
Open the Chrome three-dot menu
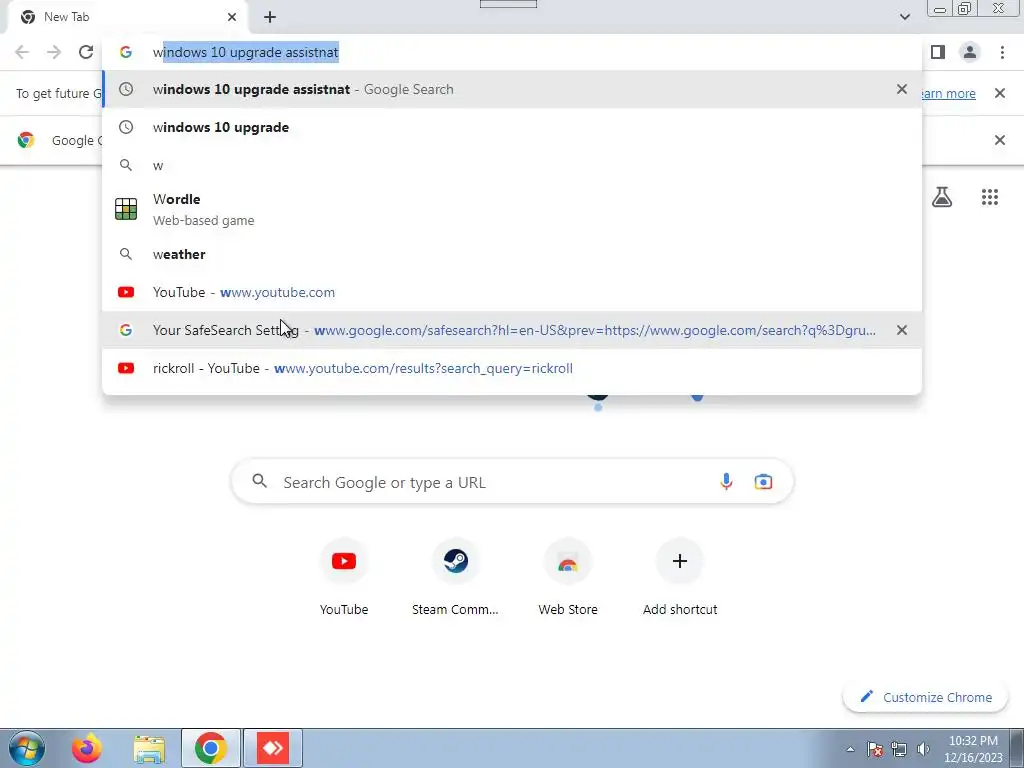point(1002,52)
